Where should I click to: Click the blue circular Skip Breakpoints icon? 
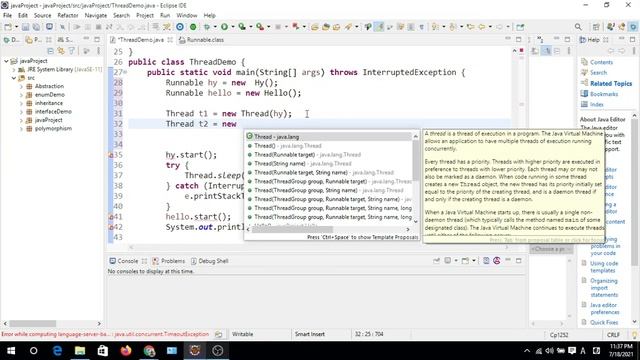point(180,27)
